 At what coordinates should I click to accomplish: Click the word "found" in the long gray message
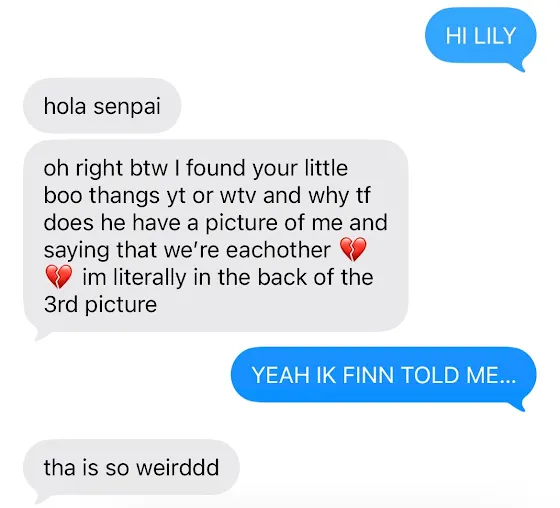point(215,168)
